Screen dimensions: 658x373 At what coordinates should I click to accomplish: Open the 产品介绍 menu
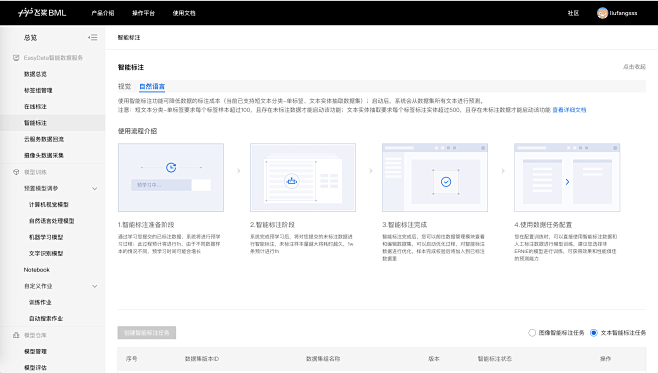tap(103, 13)
